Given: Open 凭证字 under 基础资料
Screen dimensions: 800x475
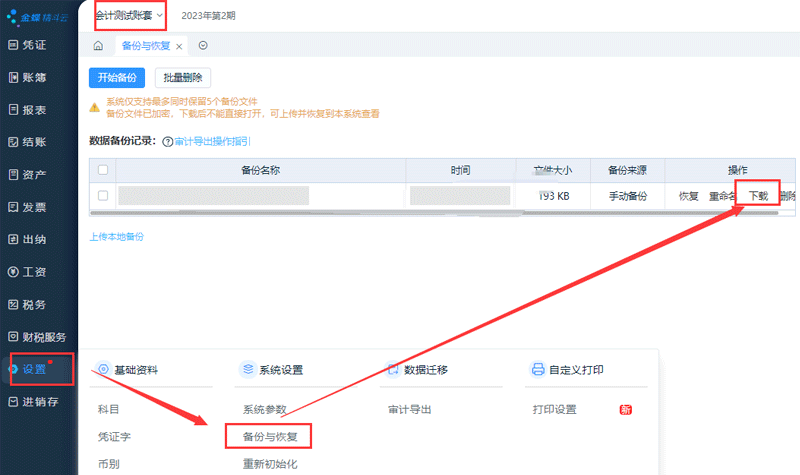Looking at the screenshot, I should tap(114, 437).
